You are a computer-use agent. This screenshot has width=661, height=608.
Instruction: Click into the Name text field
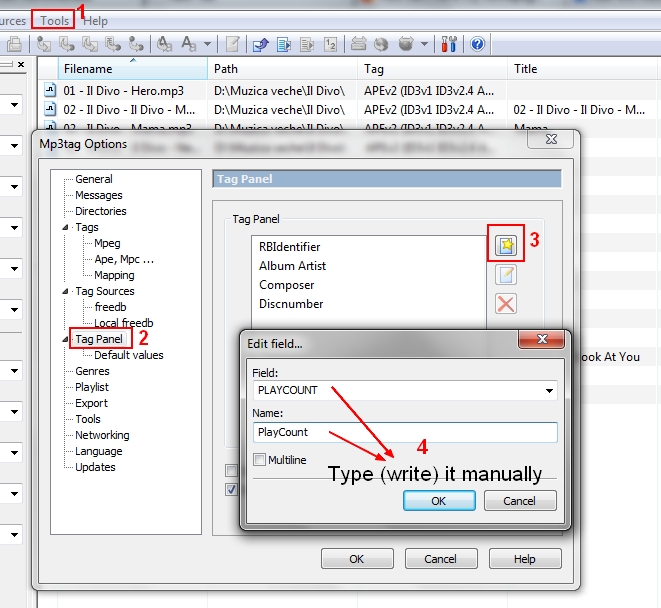(x=405, y=433)
